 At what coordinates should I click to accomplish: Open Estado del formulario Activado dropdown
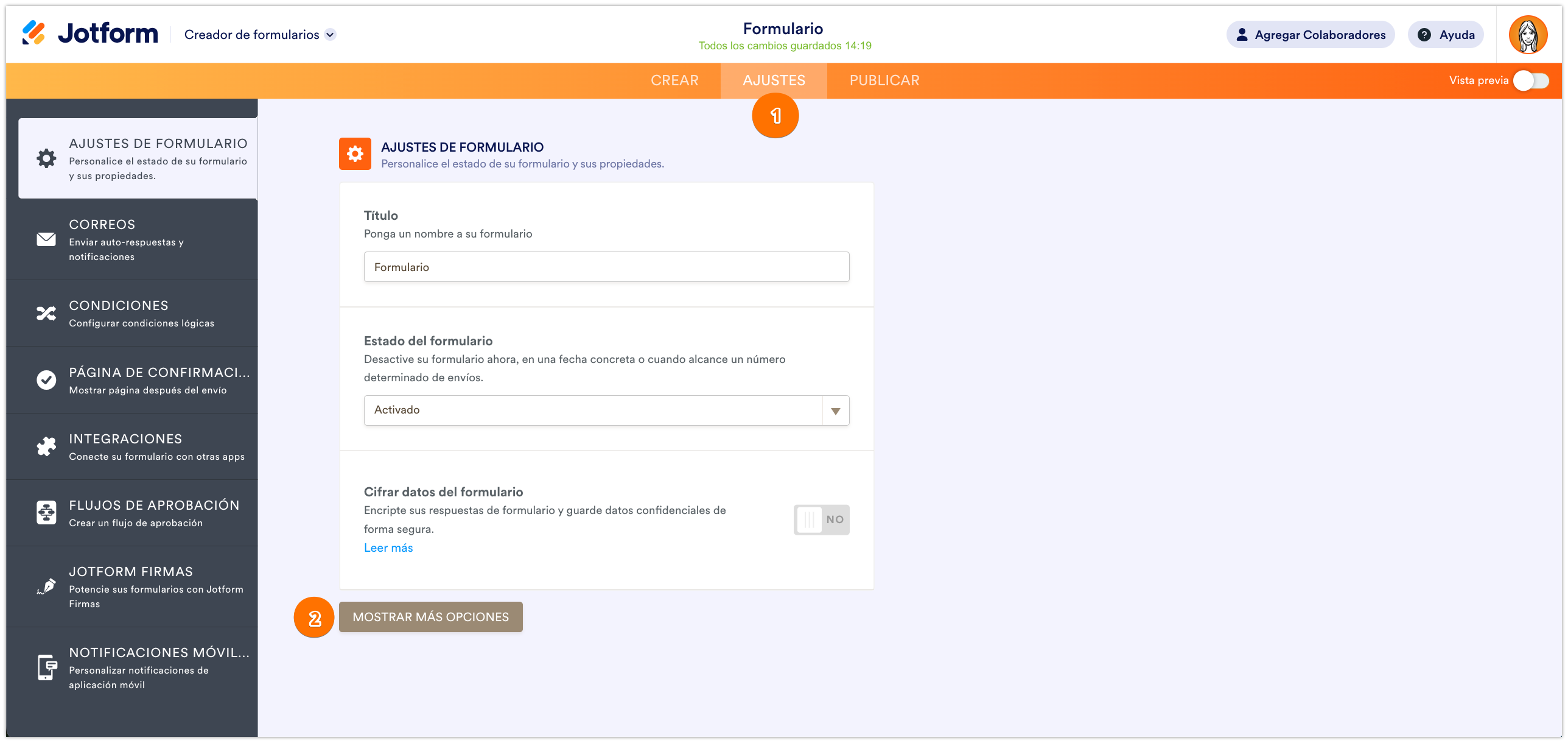pos(606,410)
